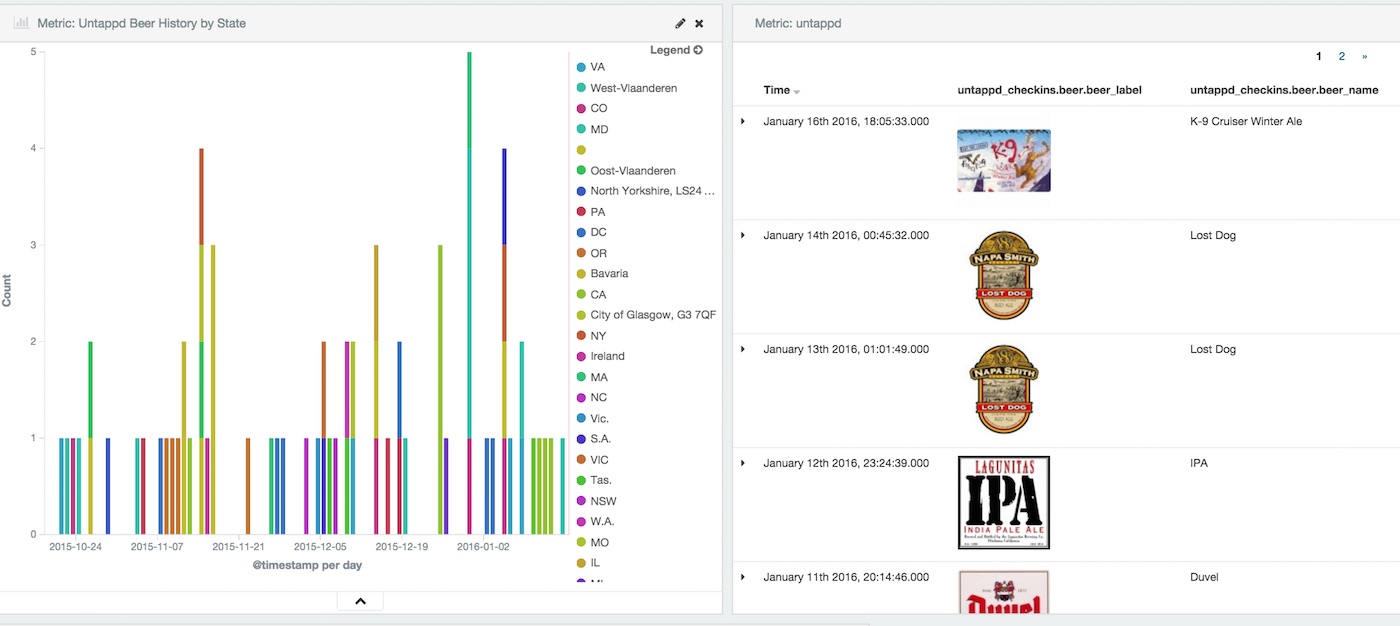
Task: Expand the January 16th 2016 row
Action: tap(743, 121)
